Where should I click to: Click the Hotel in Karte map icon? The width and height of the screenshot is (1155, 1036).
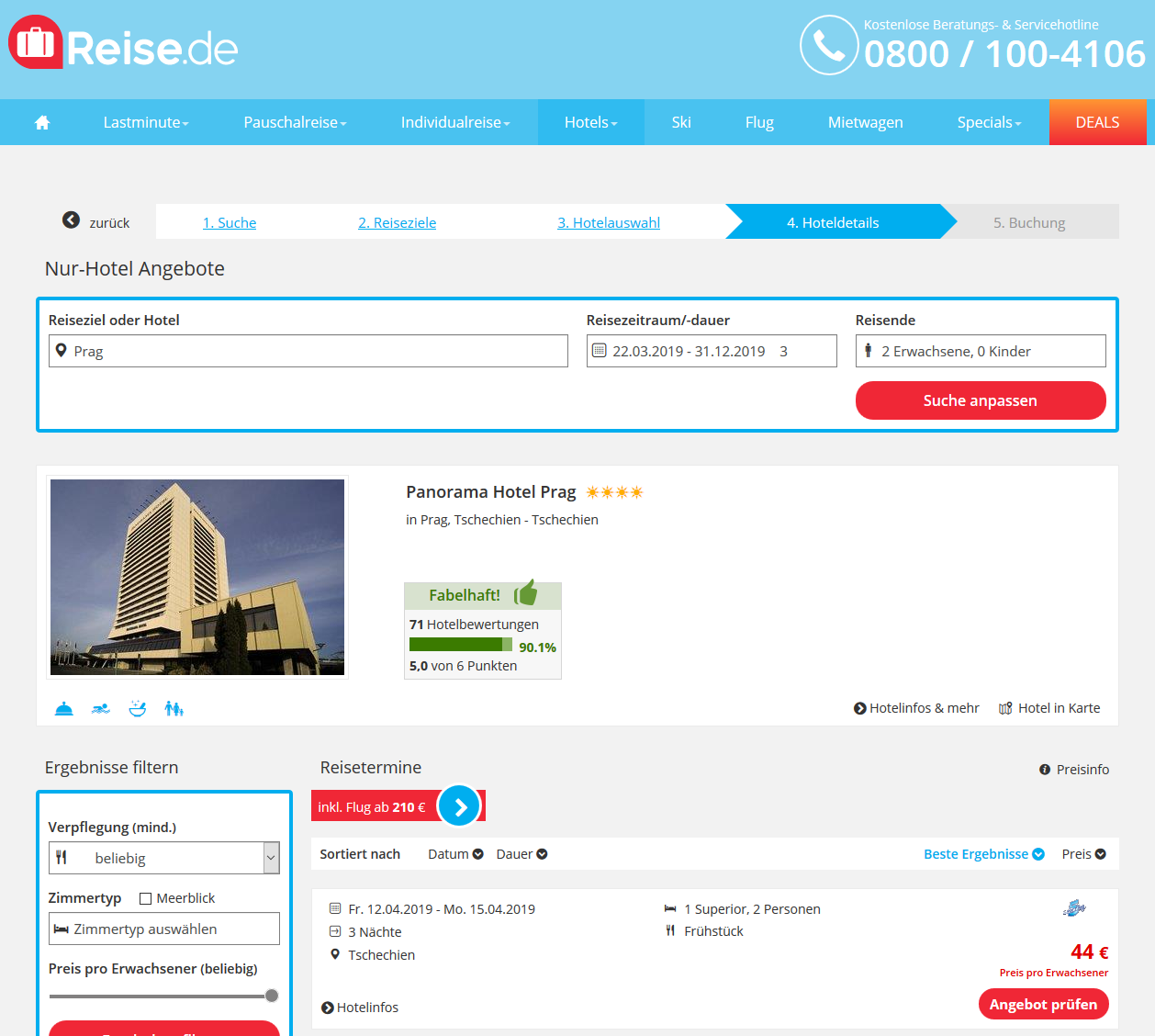coord(1005,708)
